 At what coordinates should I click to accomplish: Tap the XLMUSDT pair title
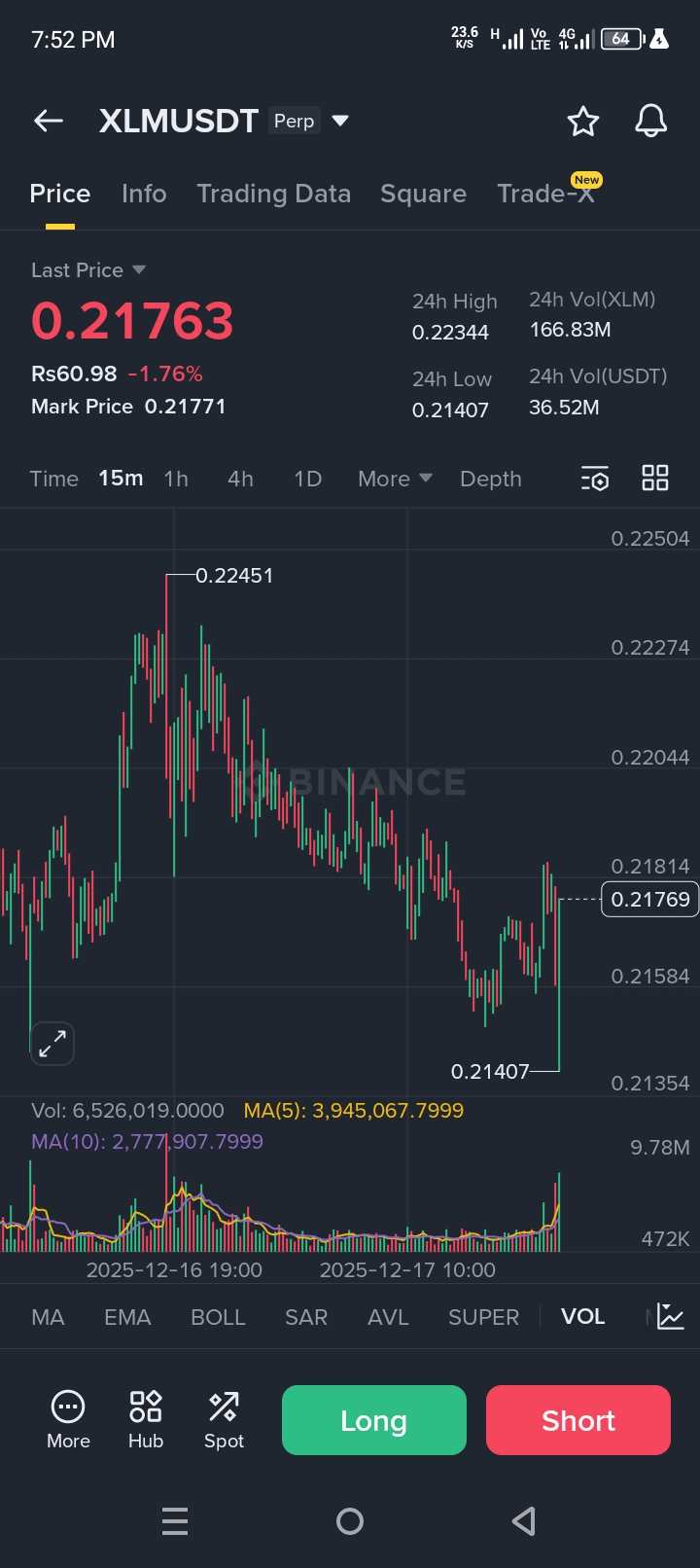179,121
